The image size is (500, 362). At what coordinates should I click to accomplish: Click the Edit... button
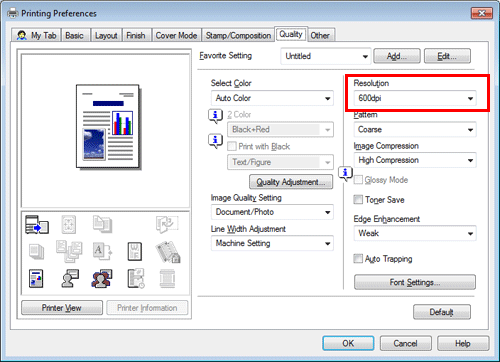447,56
